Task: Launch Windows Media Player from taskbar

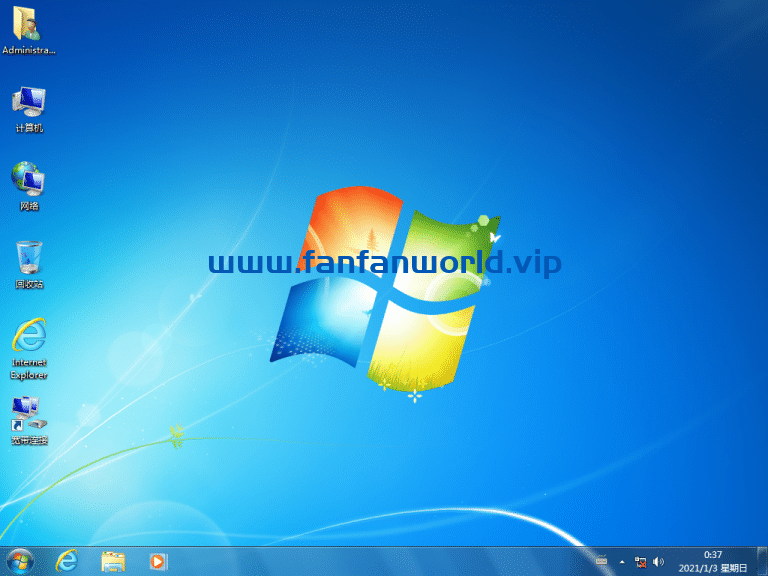Action: [158, 561]
